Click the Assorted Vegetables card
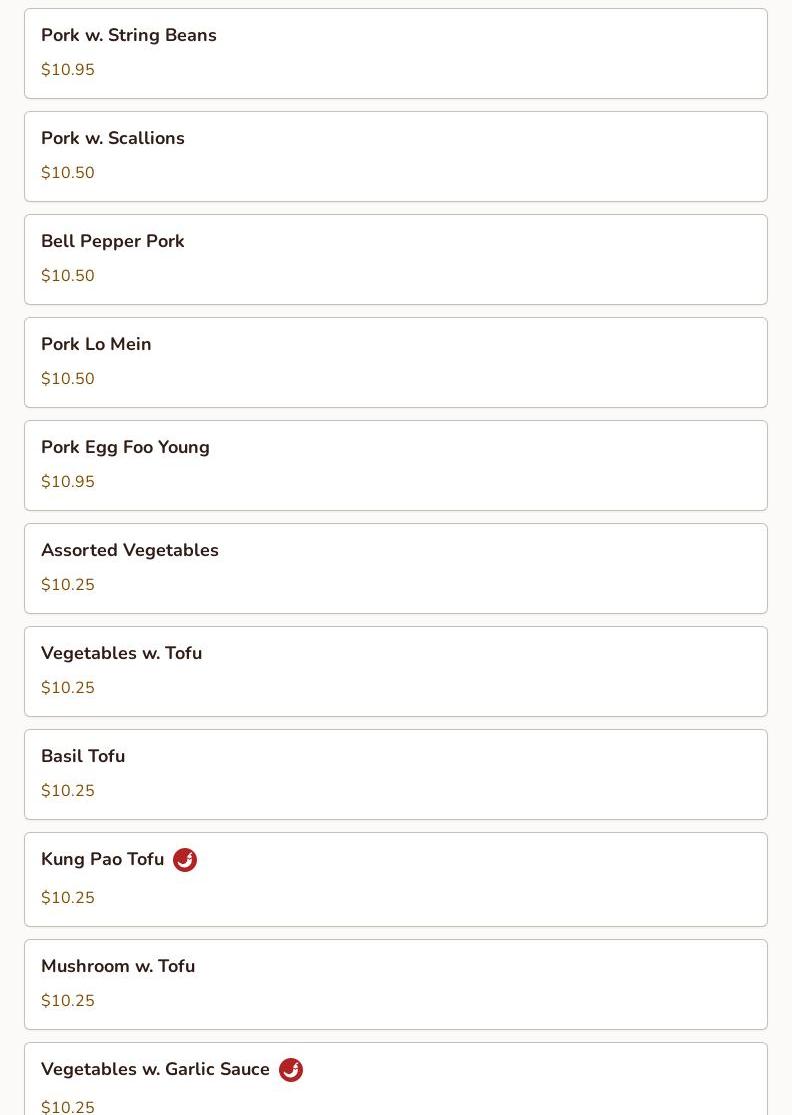Screen dimensions: 792x1115 (396, 569)
